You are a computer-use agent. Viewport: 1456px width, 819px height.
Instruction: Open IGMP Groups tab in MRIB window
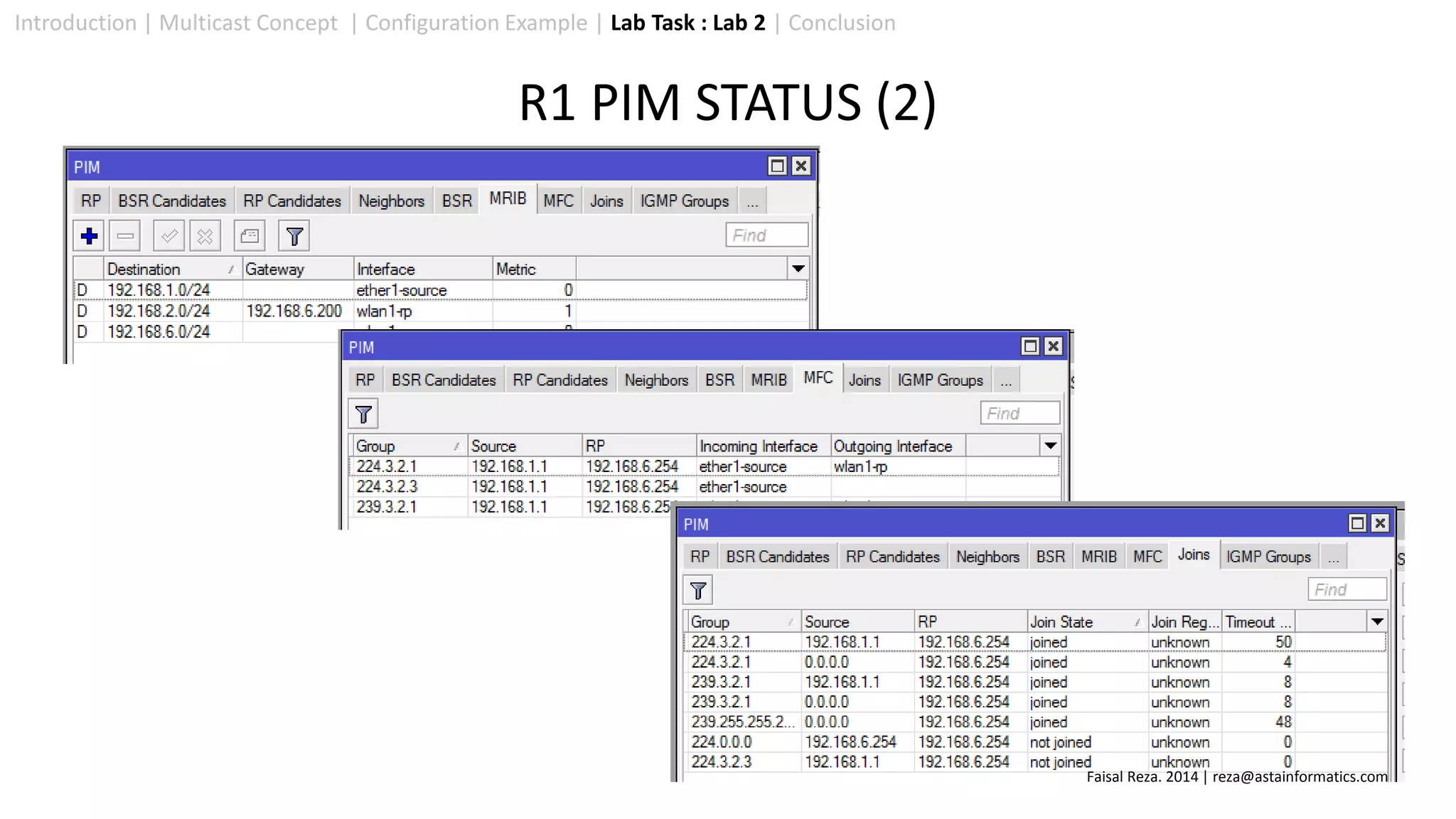[x=685, y=201]
